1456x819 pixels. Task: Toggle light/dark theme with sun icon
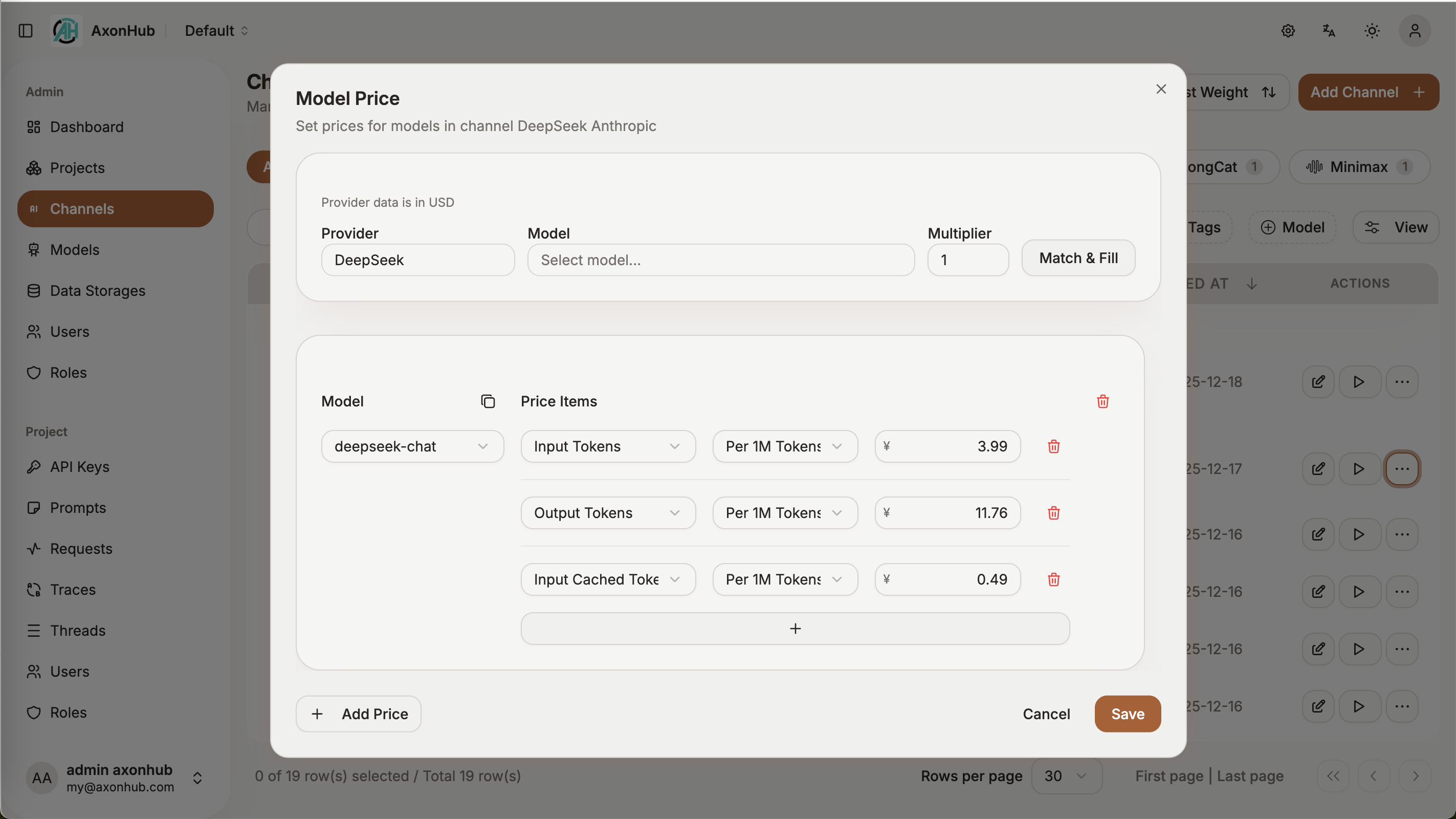[x=1372, y=31]
